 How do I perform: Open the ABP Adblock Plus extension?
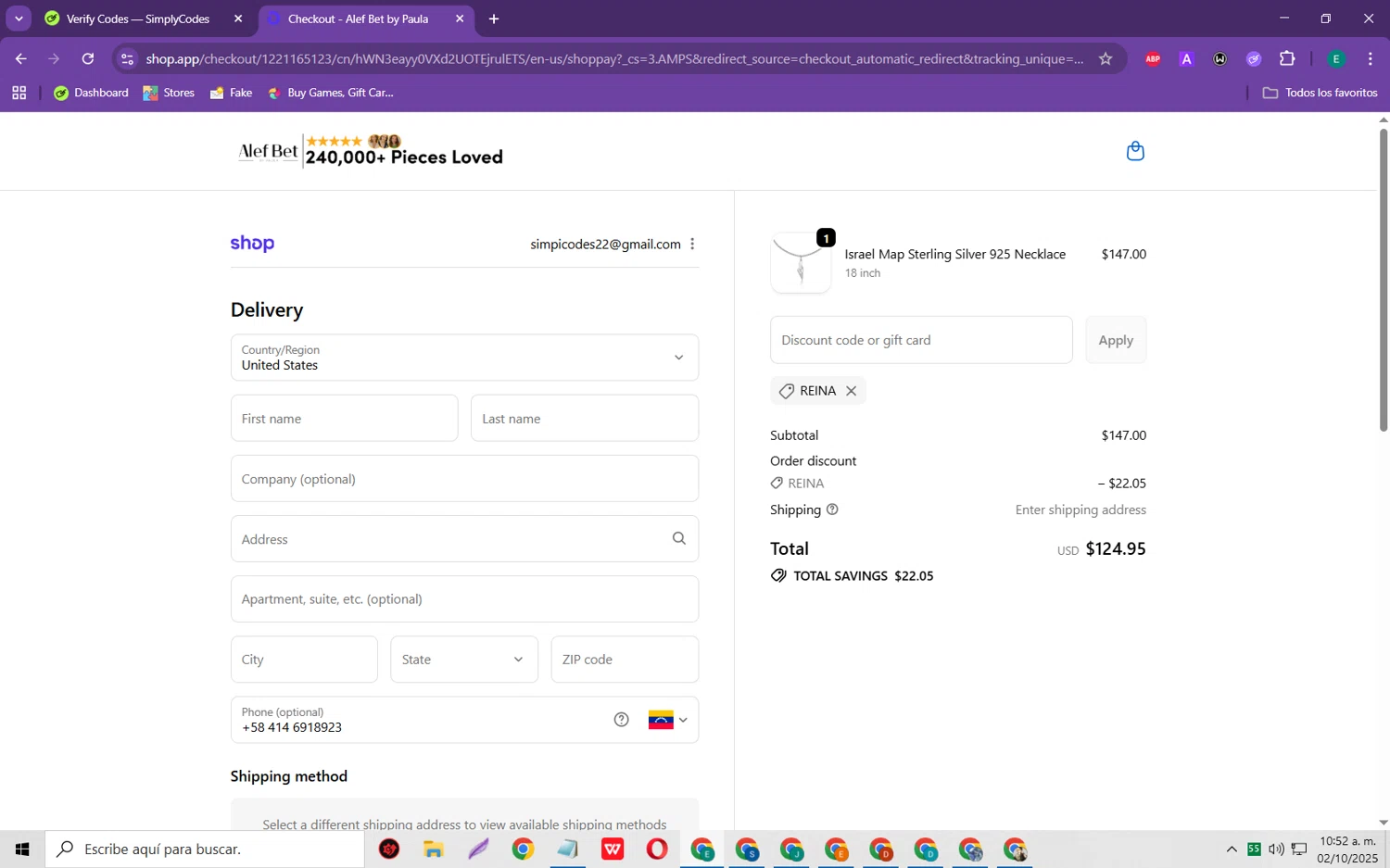(1153, 58)
